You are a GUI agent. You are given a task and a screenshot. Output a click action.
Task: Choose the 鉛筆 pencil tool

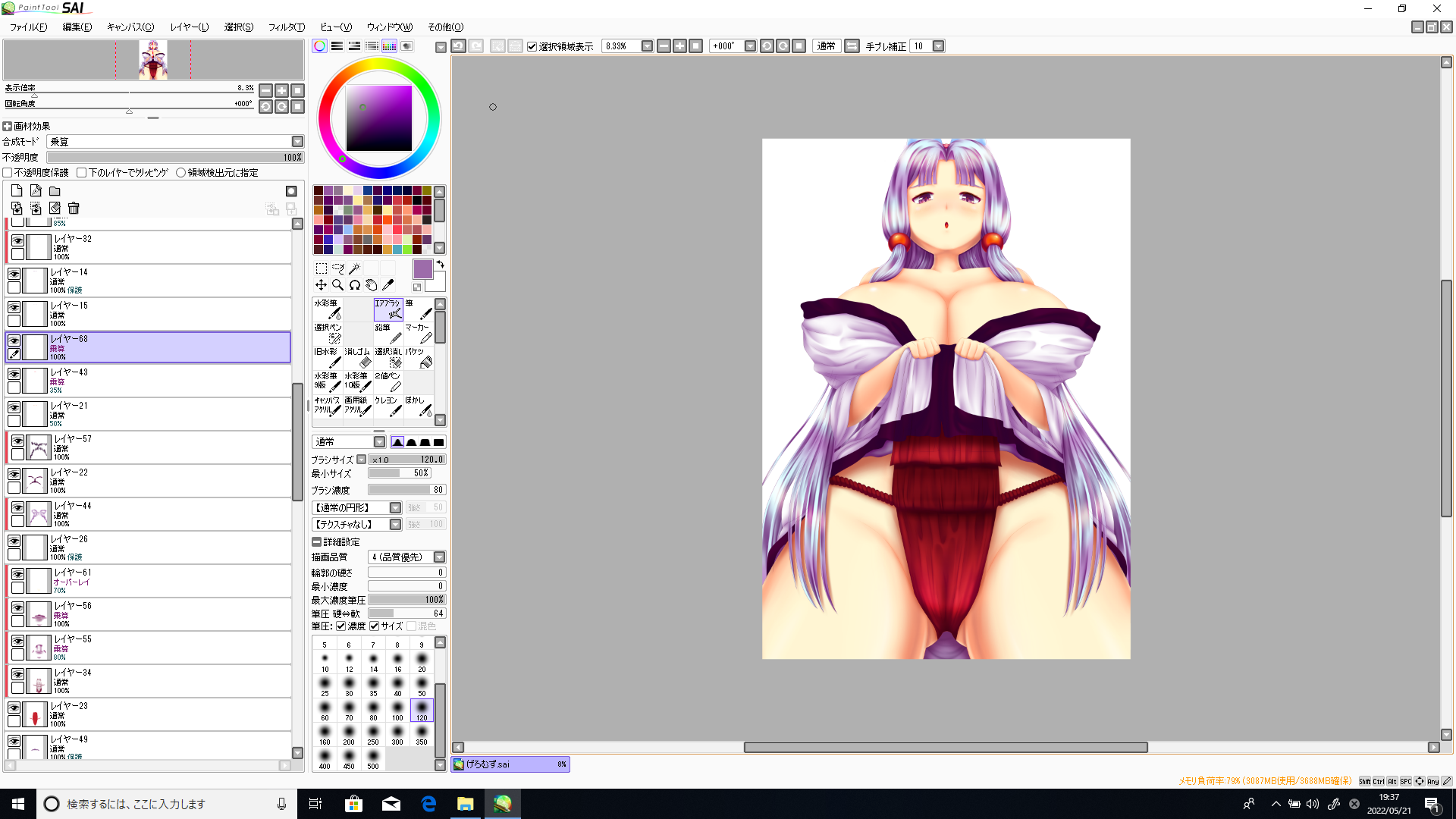click(x=388, y=334)
